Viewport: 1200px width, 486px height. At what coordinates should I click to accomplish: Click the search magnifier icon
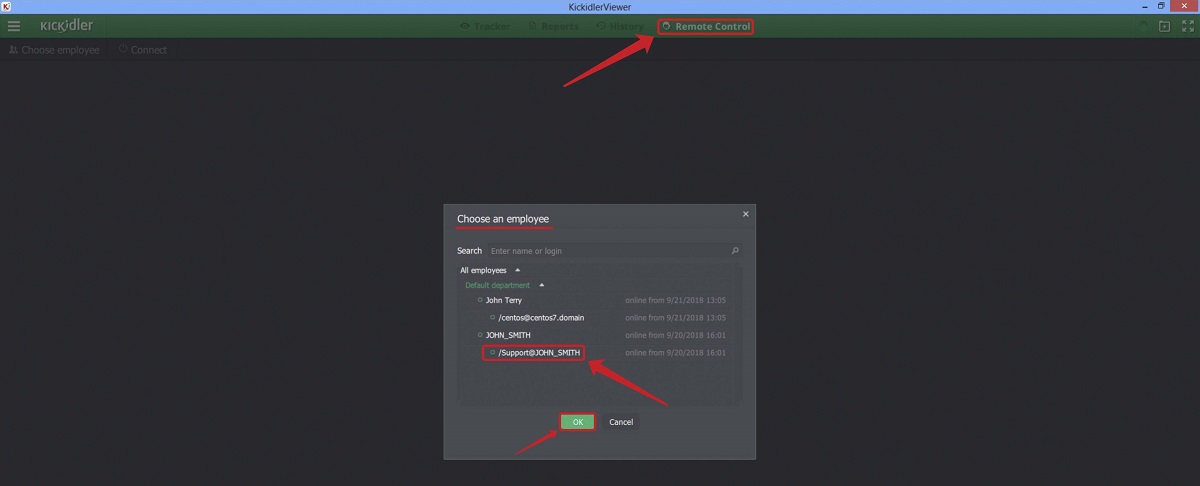(x=735, y=251)
